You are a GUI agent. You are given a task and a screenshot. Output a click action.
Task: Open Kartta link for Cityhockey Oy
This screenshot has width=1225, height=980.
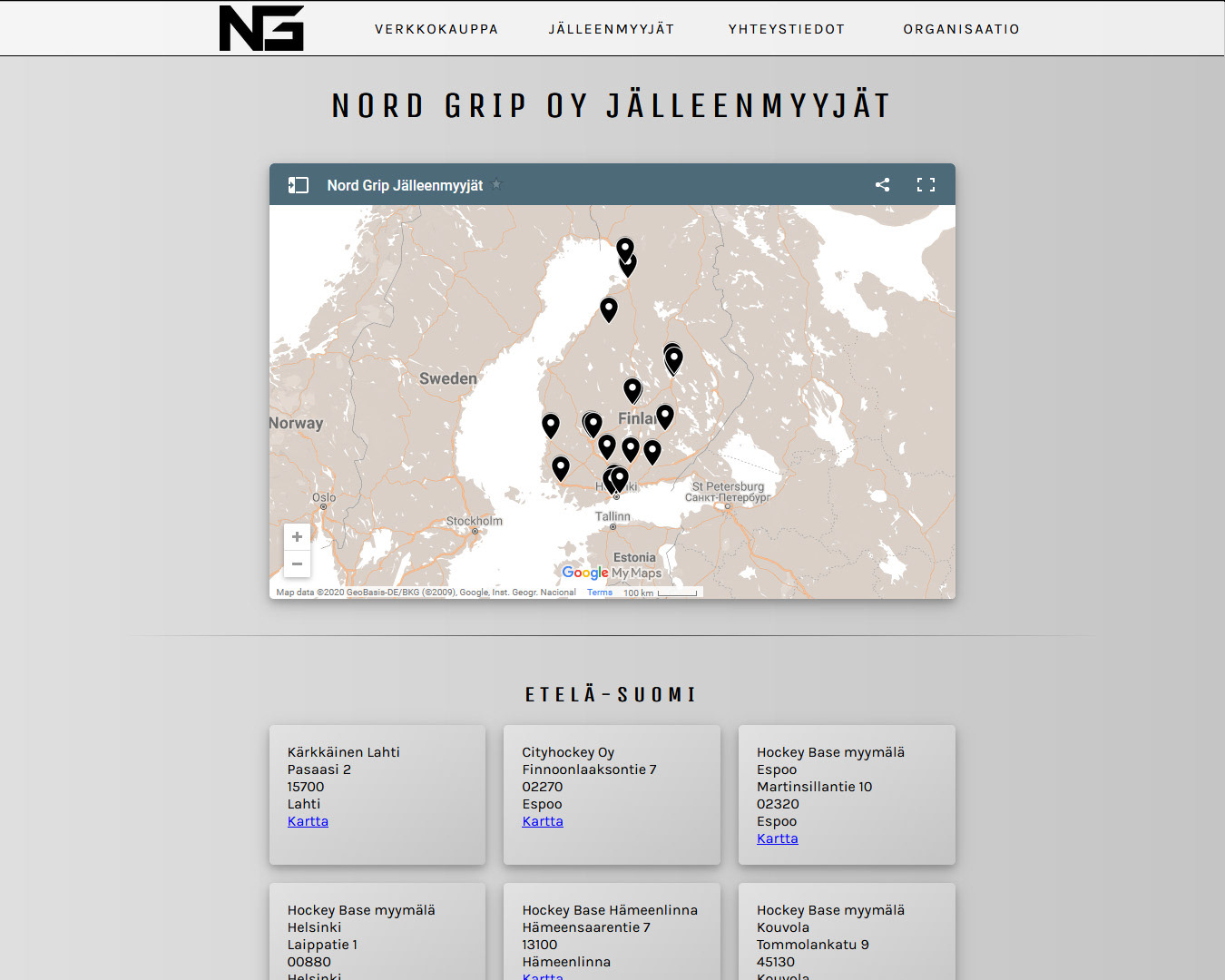543,821
